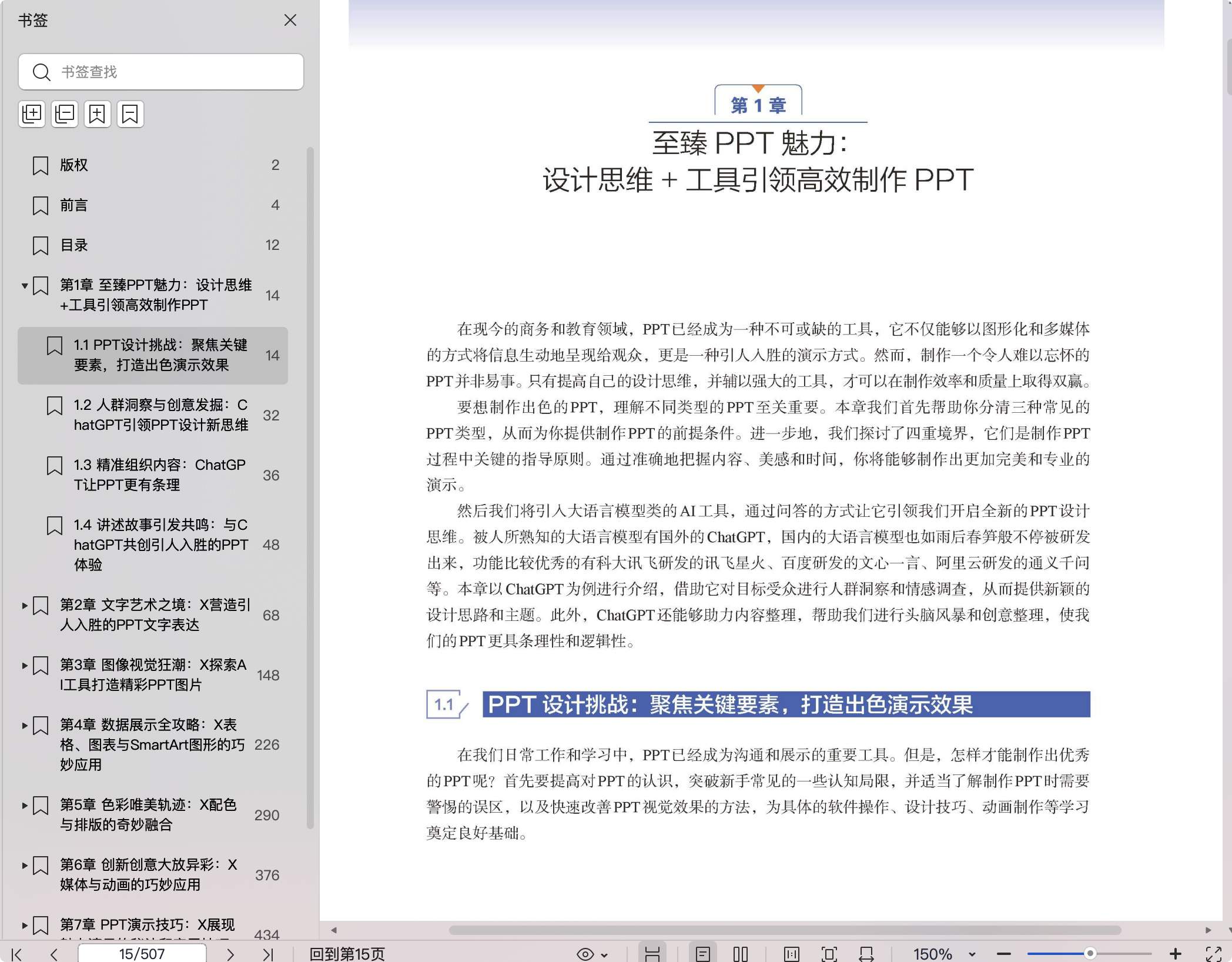The width and height of the screenshot is (1232, 962).
Task: Jump to the 1.4 讲述故事引发共鸣 bookmark
Action: [x=160, y=545]
